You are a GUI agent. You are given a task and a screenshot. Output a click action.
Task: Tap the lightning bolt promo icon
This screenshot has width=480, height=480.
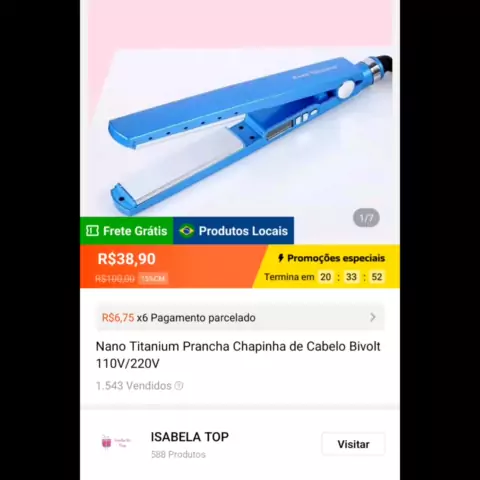coord(281,258)
